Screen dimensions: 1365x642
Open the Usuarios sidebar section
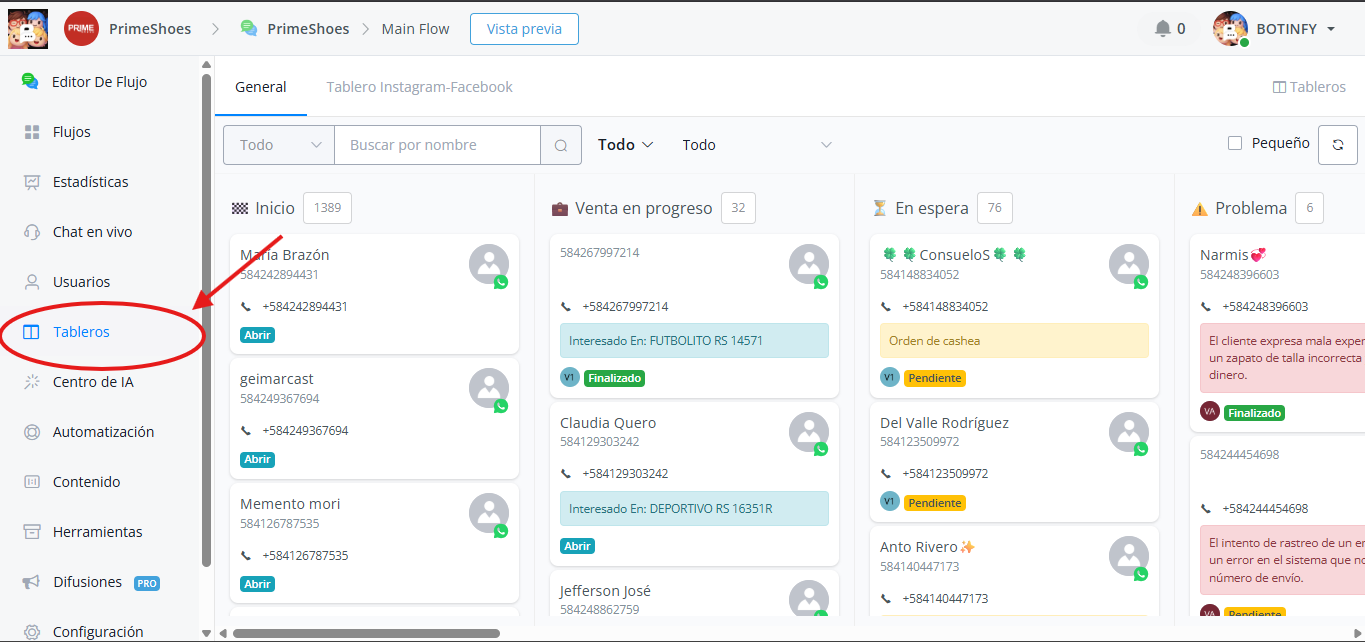click(81, 282)
